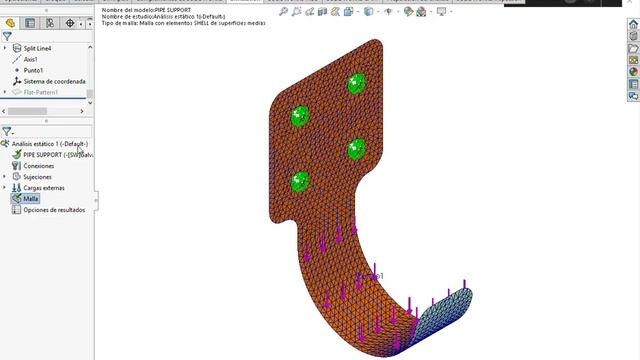Expand the Sujeciones folder
This screenshot has width=640, height=360.
pyautogui.click(x=4, y=177)
